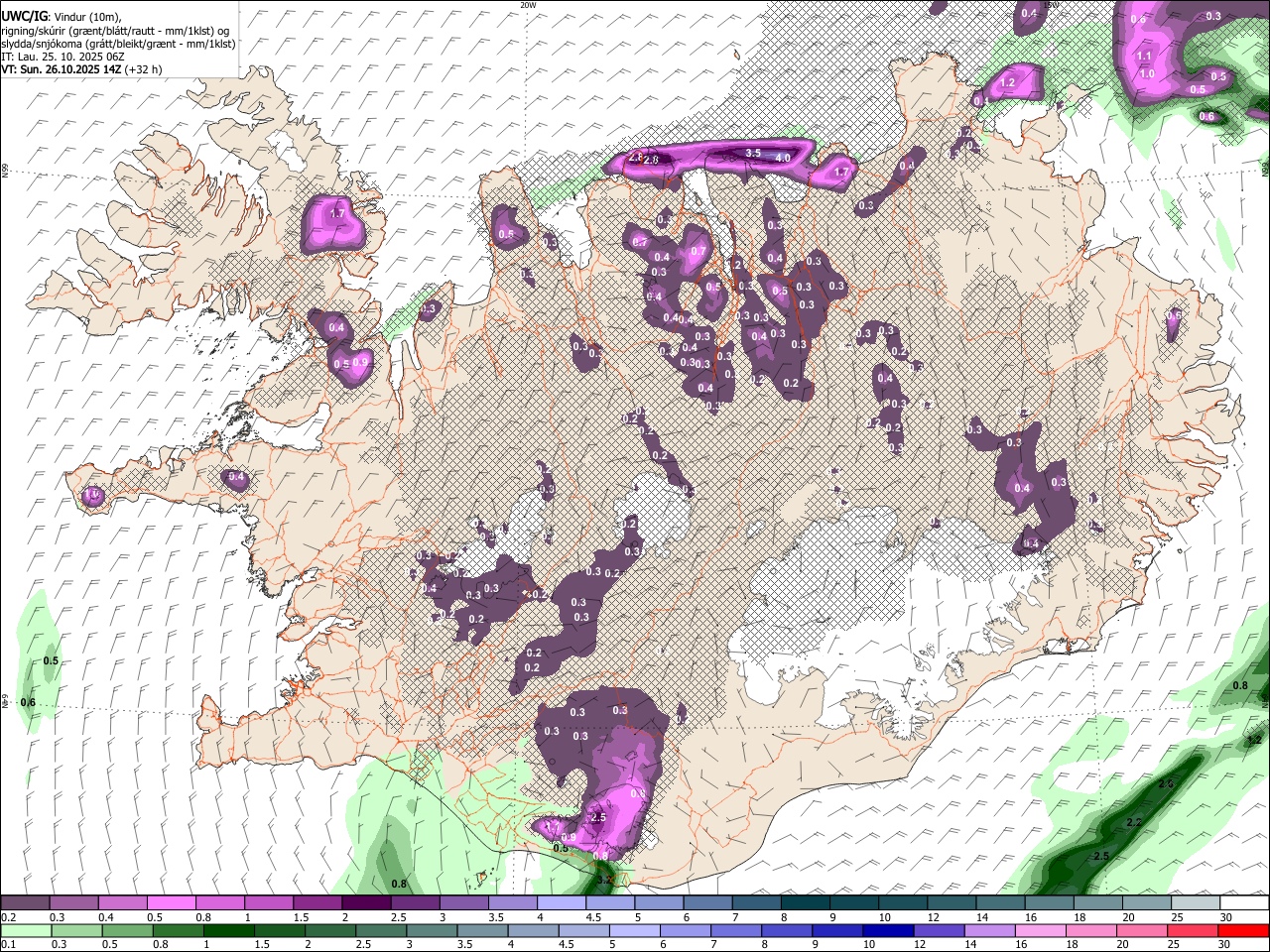Viewport: 1270px width, 952px height.
Task: Click the blue 8 rain legend swatch
Action: (x=787, y=930)
